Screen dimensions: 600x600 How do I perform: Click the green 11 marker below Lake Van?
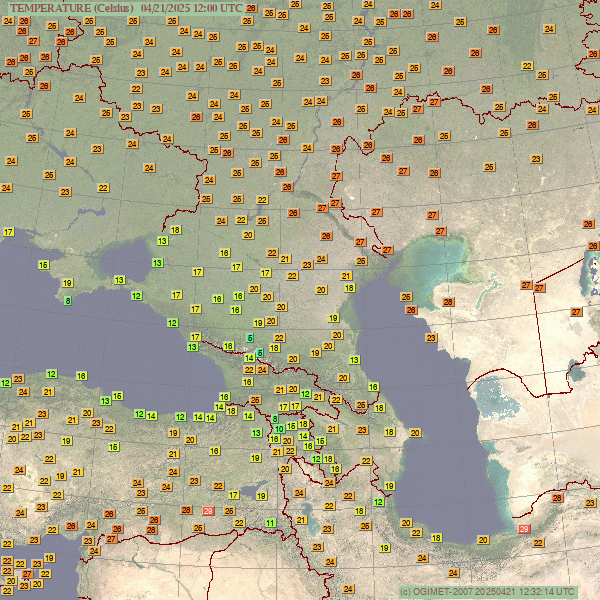pos(270,523)
